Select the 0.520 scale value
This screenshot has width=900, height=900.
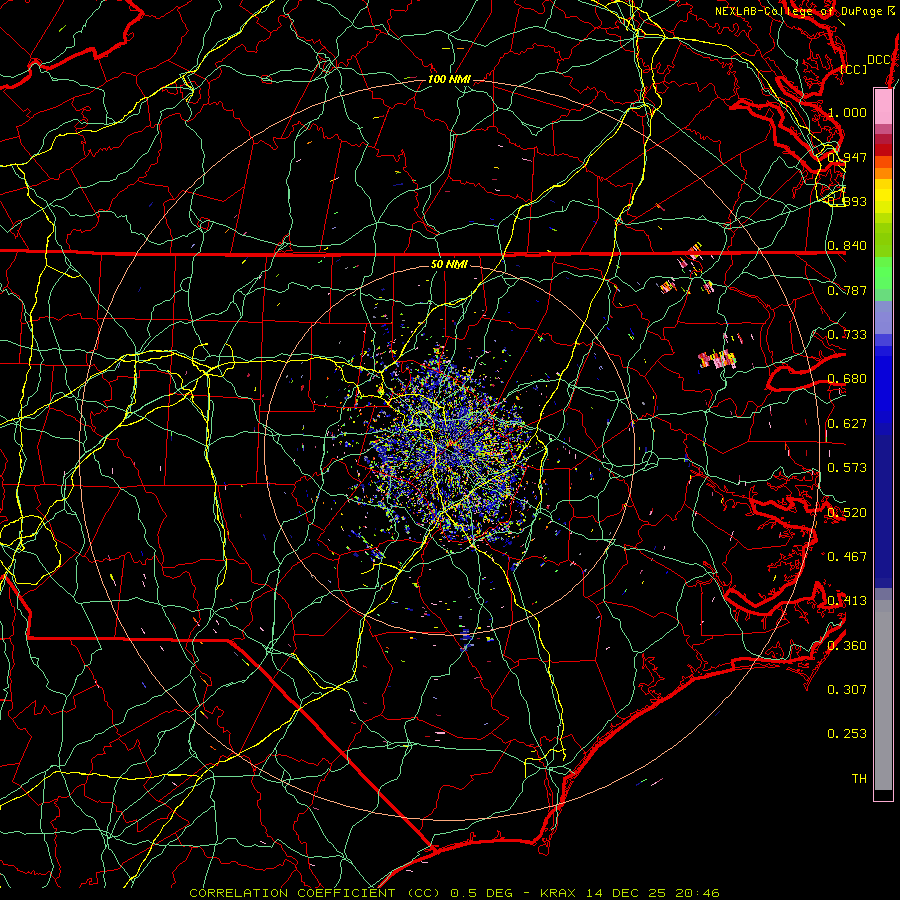coord(847,512)
